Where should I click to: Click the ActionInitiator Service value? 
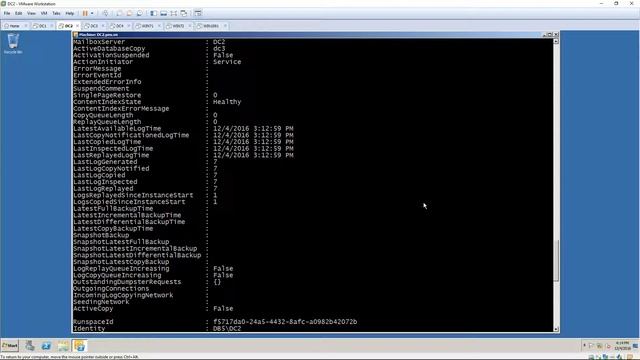coord(227,62)
